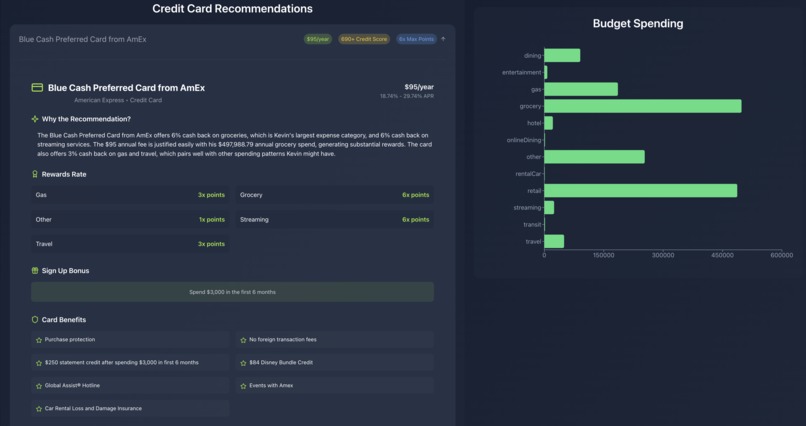Click the 690+ Credit Score badge
This screenshot has height=426, width=806.
tap(364, 39)
